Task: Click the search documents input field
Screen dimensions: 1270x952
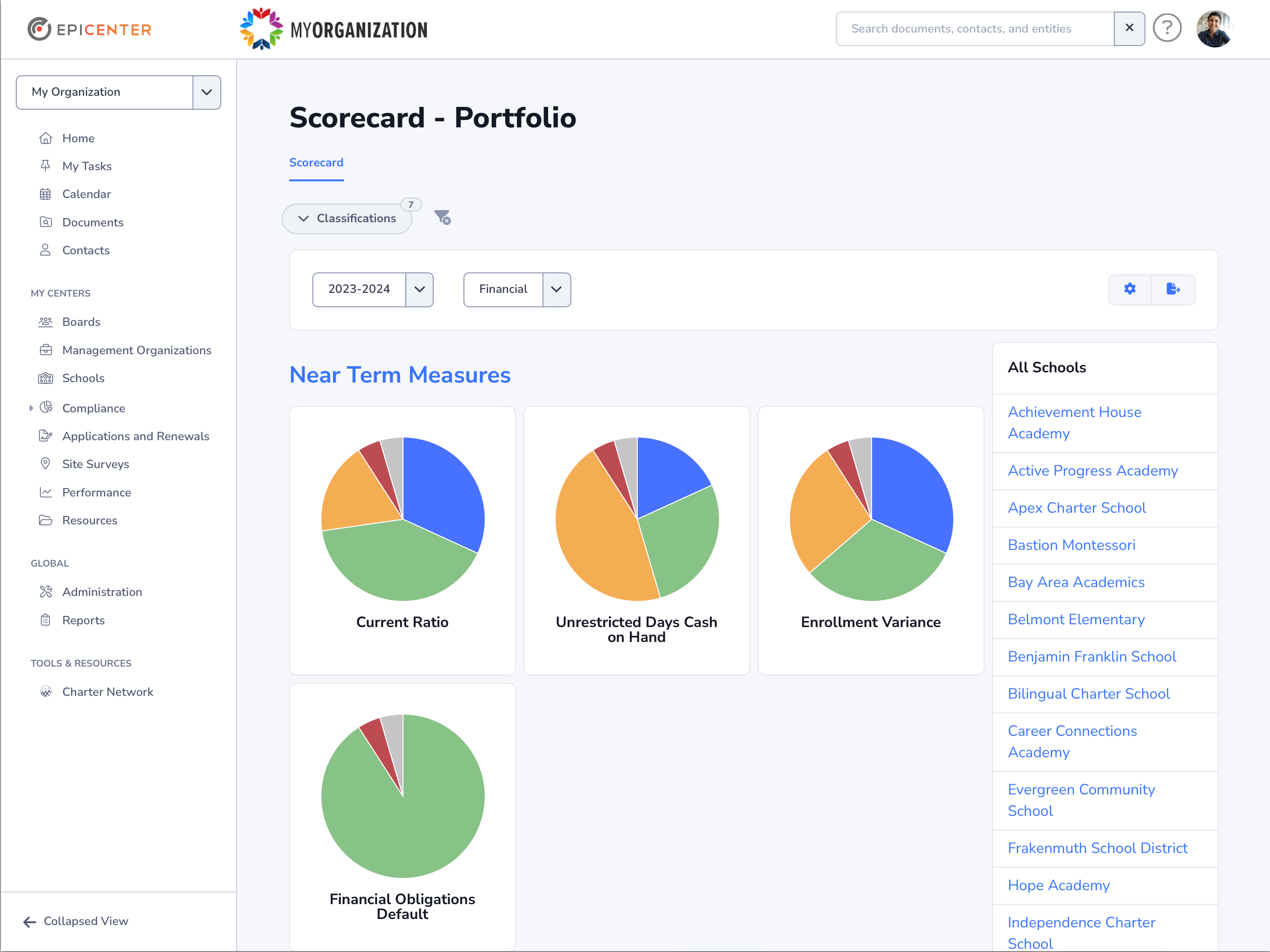Action: point(975,28)
